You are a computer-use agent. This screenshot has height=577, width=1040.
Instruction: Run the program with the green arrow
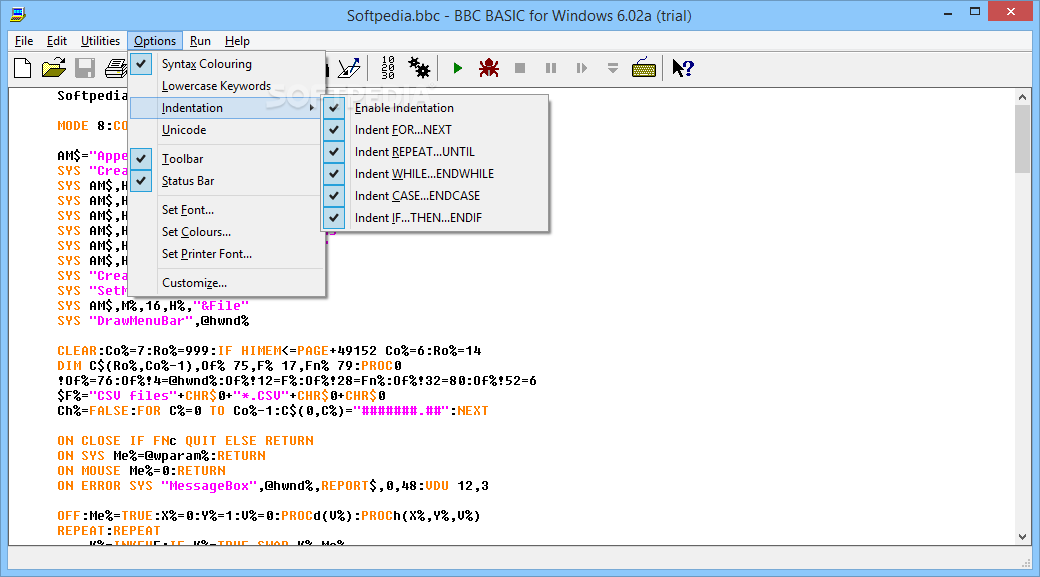pyautogui.click(x=457, y=68)
